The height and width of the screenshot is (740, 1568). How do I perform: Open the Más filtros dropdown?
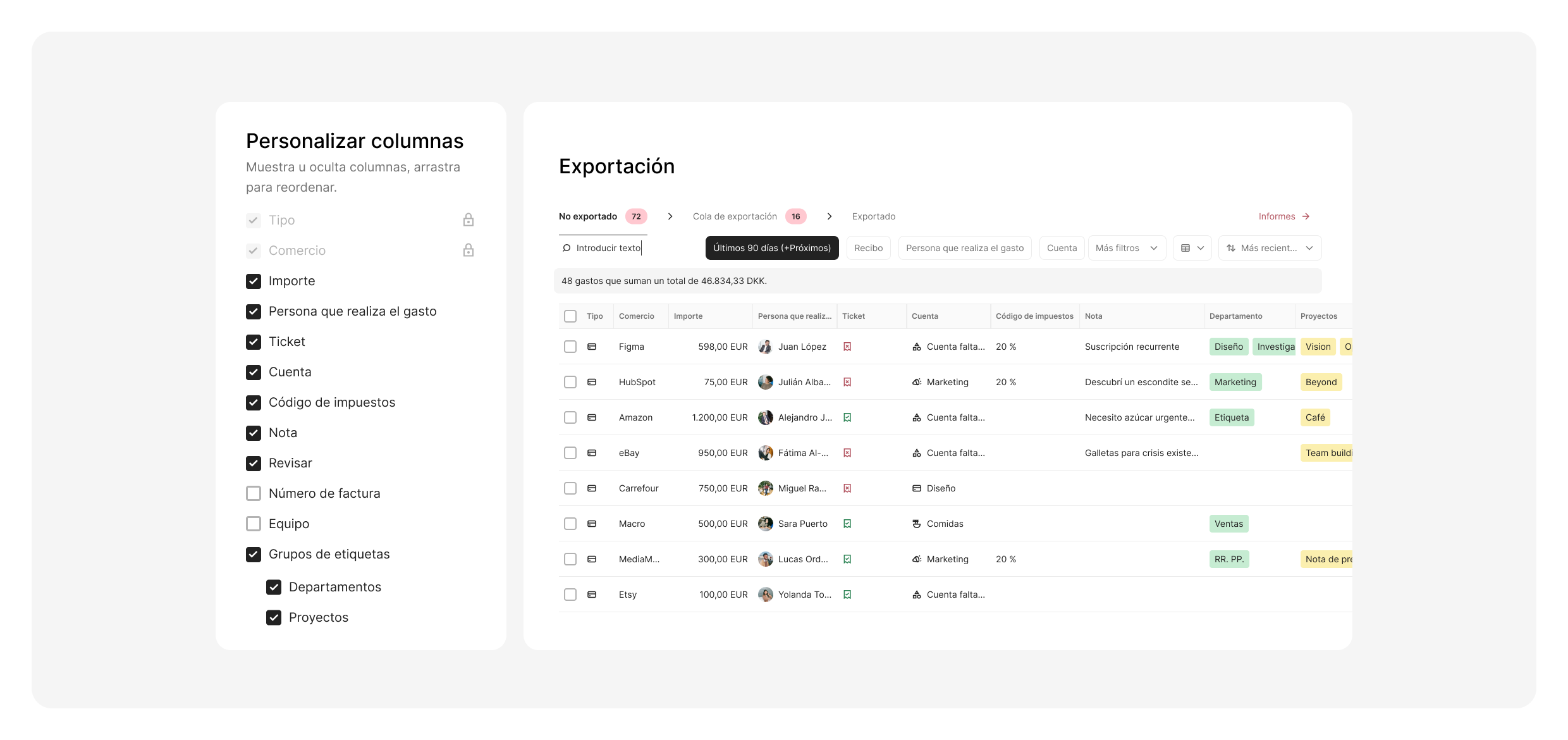(x=1126, y=248)
